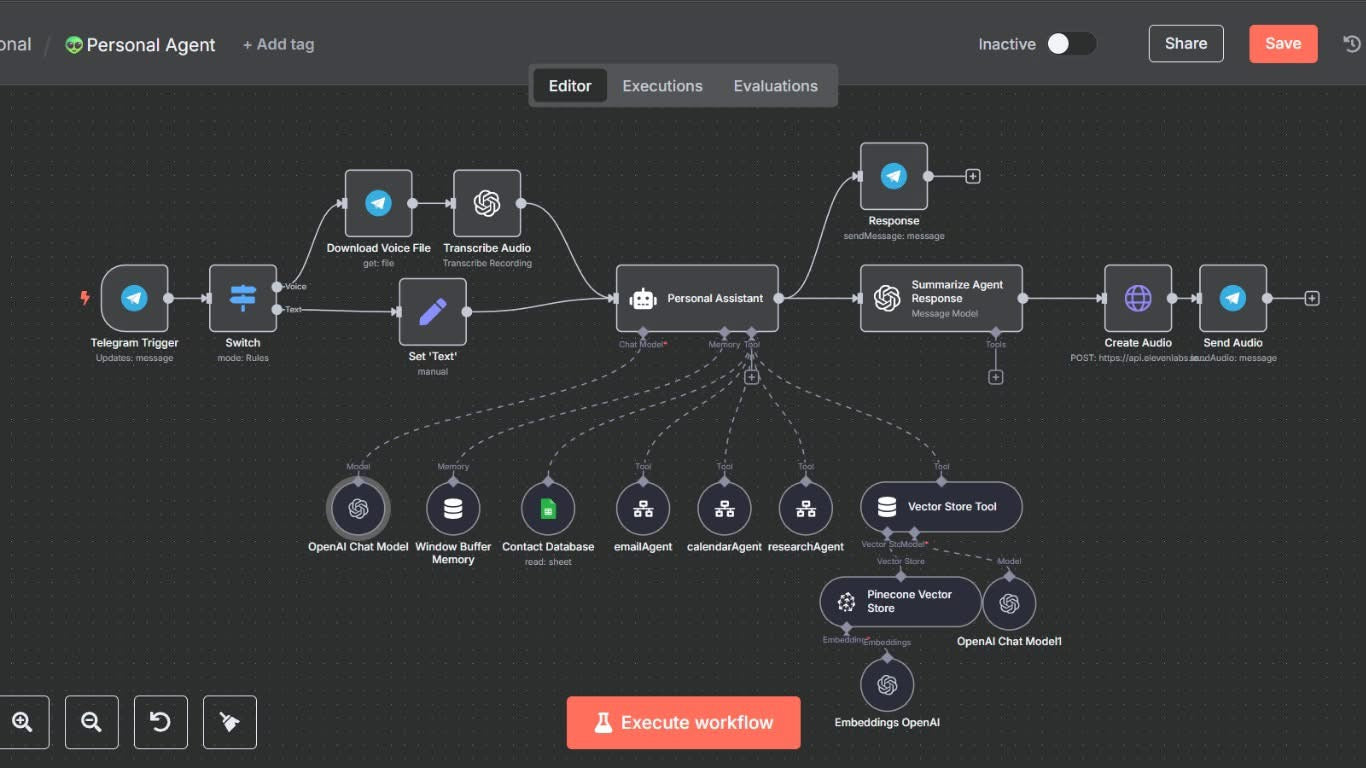This screenshot has width=1366, height=768.
Task: Add node after Send Audio output
Action: point(1312,298)
